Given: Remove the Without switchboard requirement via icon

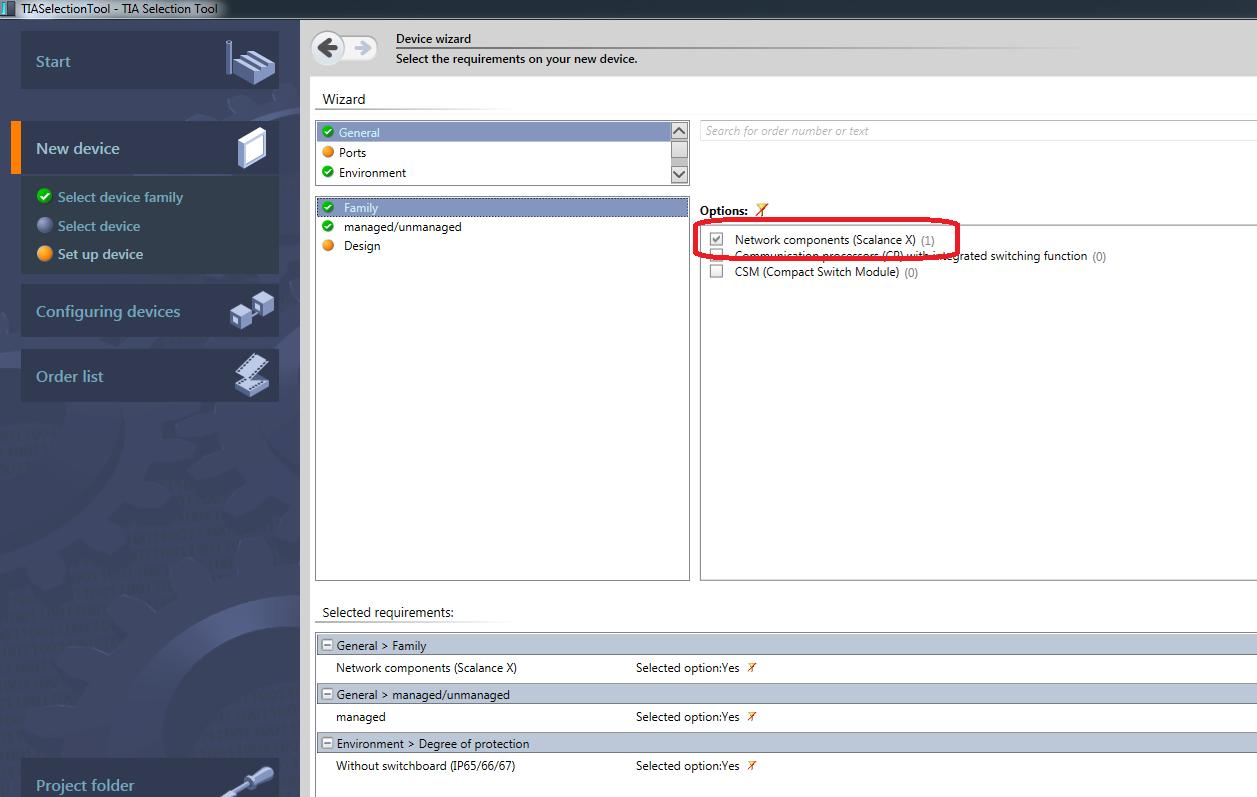Looking at the screenshot, I should coord(752,766).
